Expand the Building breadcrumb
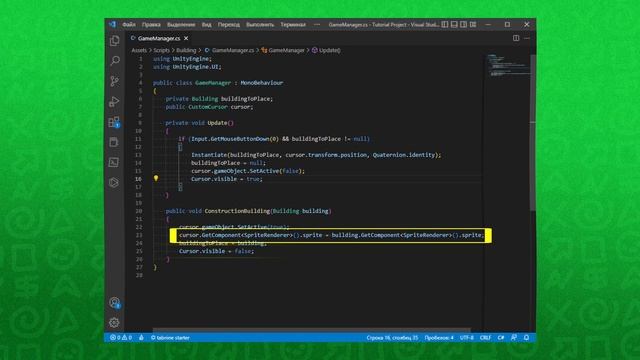 click(186, 50)
